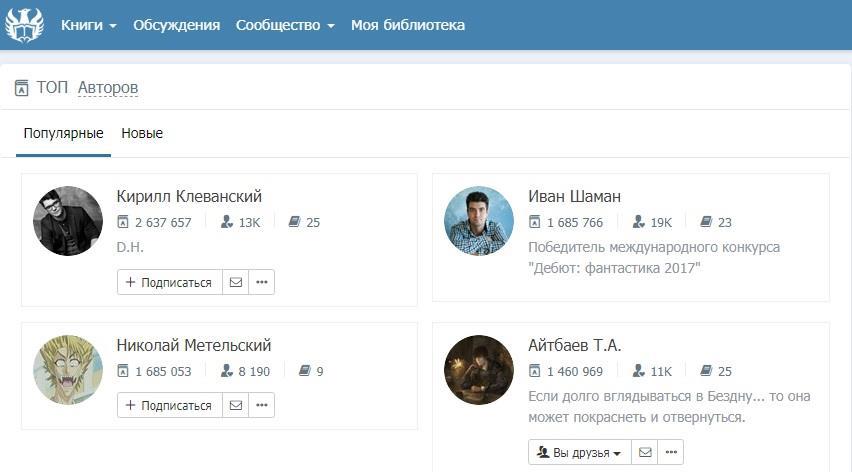Click the Авторов category link
The image size is (852, 472).
point(108,88)
